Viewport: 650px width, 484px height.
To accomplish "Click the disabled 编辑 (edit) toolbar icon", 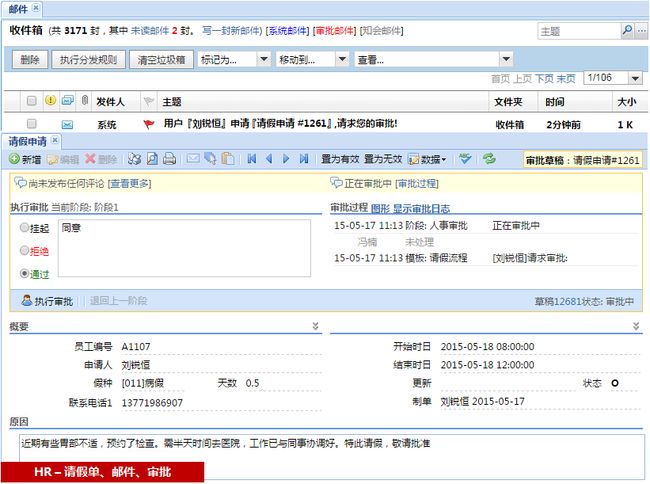I will (52, 159).
